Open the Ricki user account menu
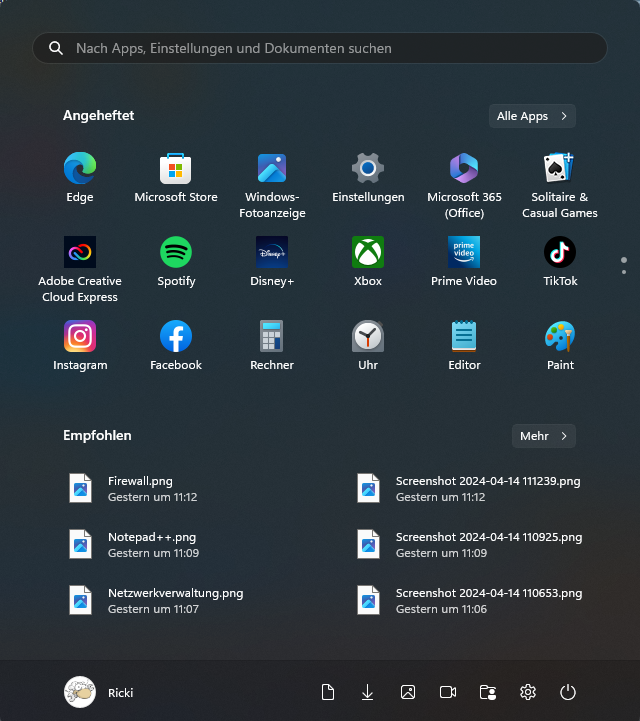 (x=100, y=692)
